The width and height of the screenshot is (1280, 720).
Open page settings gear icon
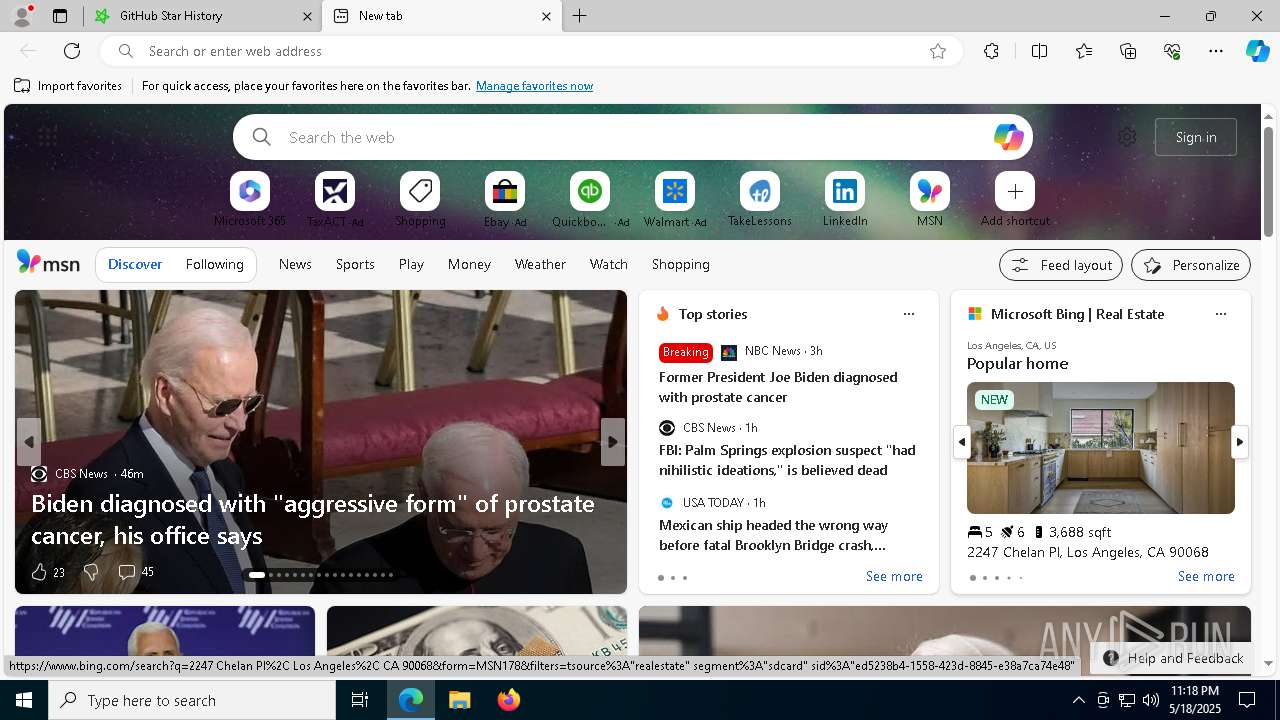pyautogui.click(x=1127, y=137)
